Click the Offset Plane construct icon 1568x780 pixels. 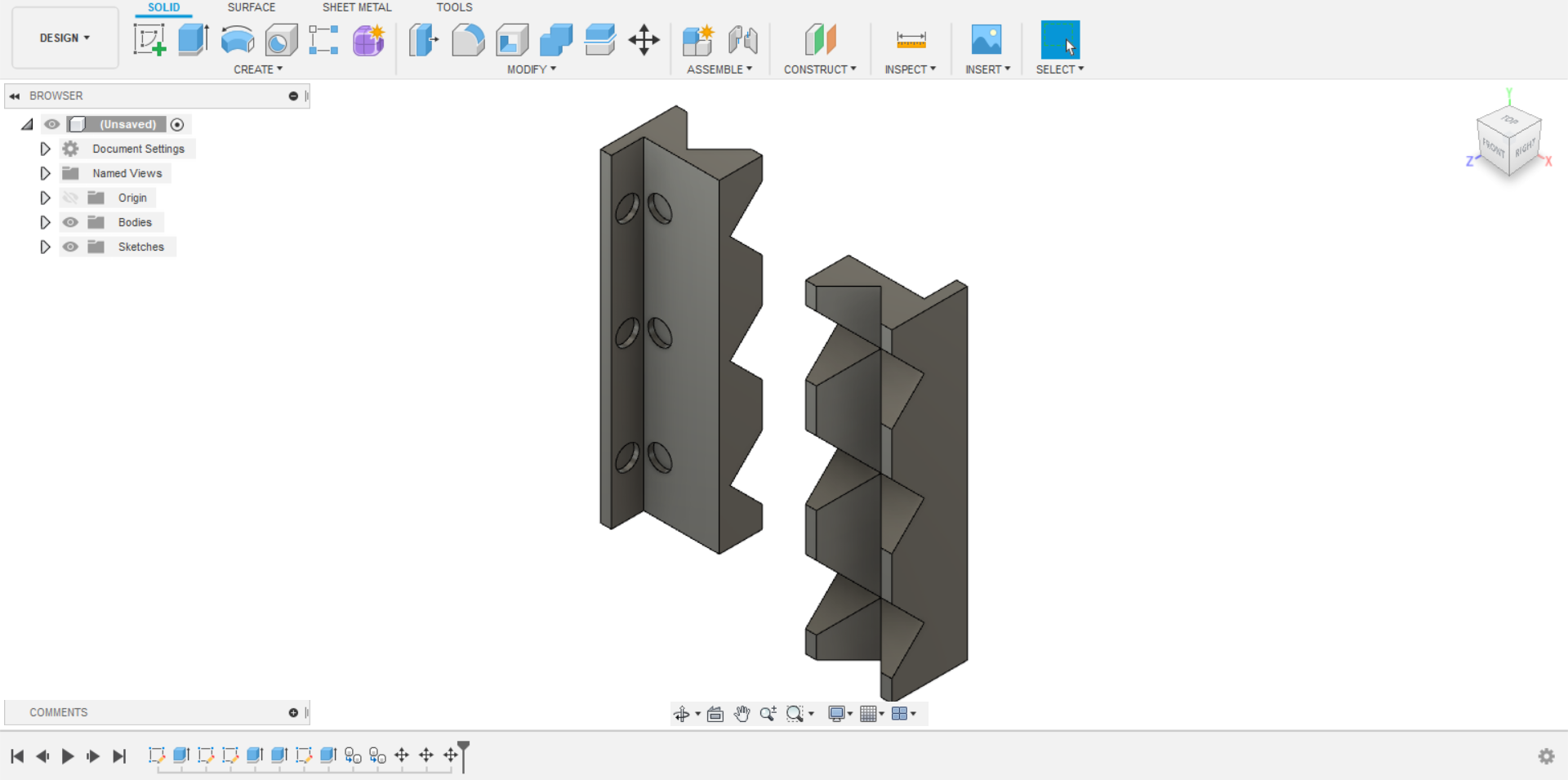point(820,39)
